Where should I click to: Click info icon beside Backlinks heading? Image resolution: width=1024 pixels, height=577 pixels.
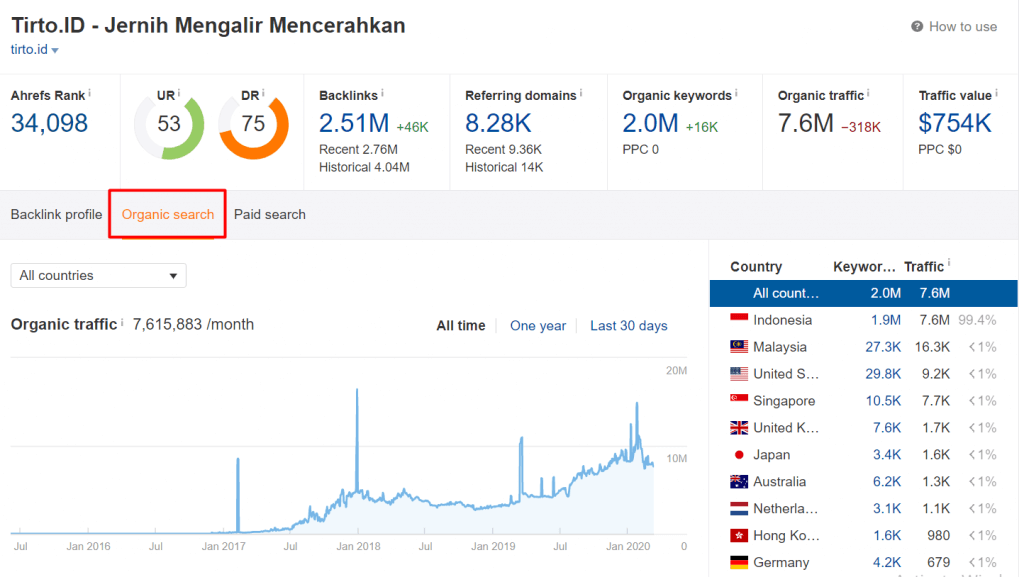click(382, 94)
